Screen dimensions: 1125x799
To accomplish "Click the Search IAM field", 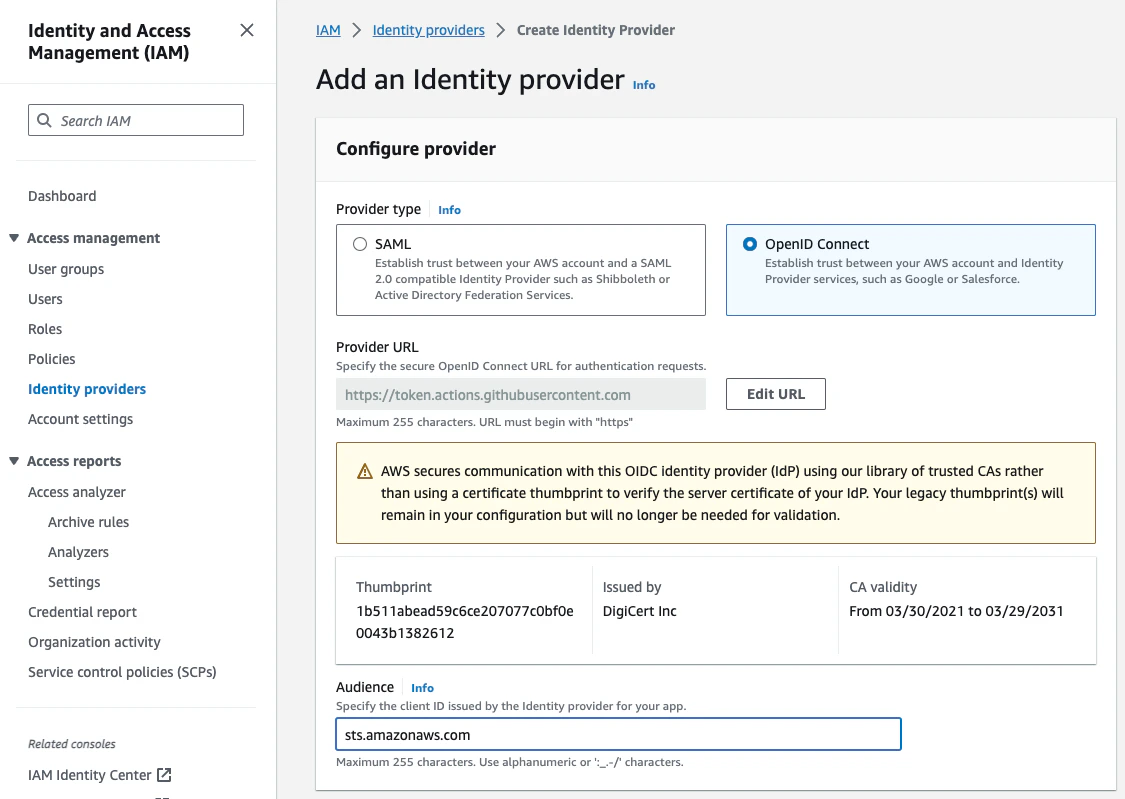I will [x=135, y=120].
